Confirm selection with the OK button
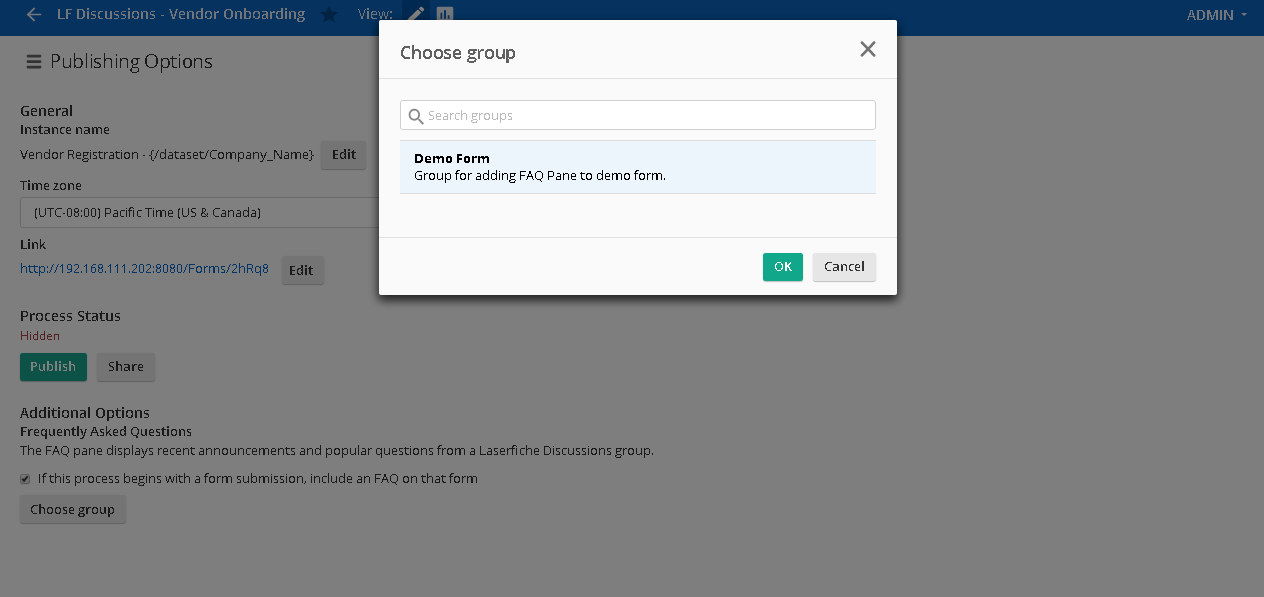This screenshot has width=1264, height=597. click(x=783, y=267)
